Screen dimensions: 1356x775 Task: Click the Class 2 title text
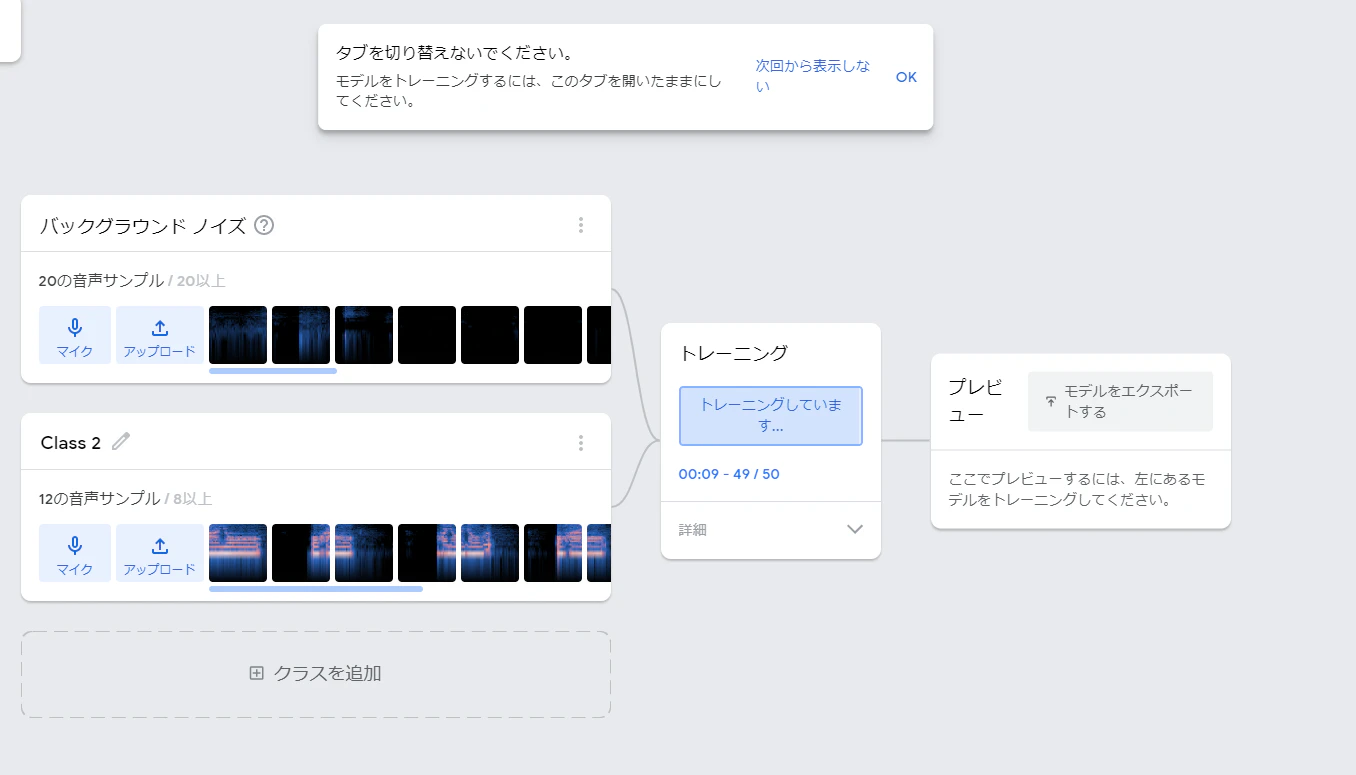pyautogui.click(x=71, y=443)
